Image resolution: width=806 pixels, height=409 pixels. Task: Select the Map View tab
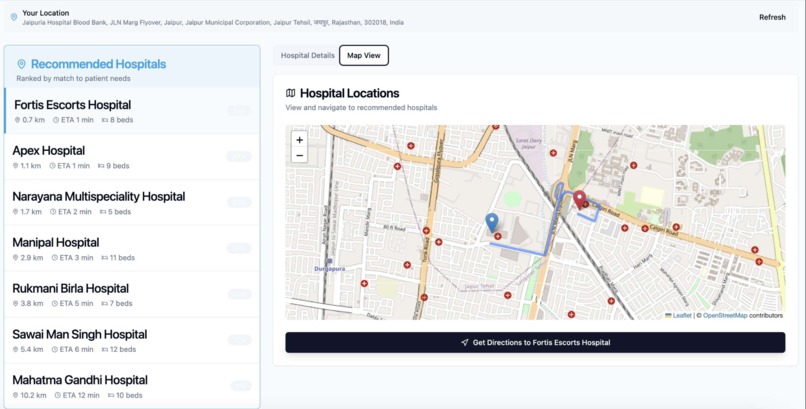[x=364, y=55]
